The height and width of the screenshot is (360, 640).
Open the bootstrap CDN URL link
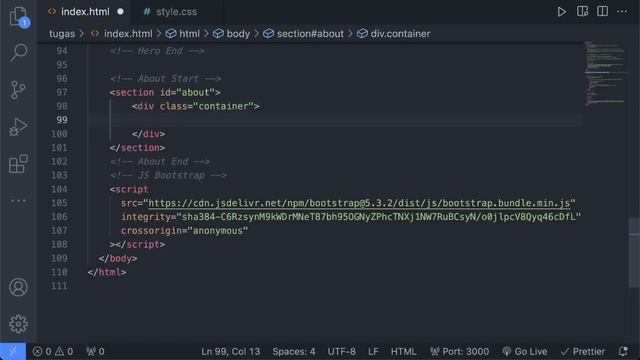[359, 203]
